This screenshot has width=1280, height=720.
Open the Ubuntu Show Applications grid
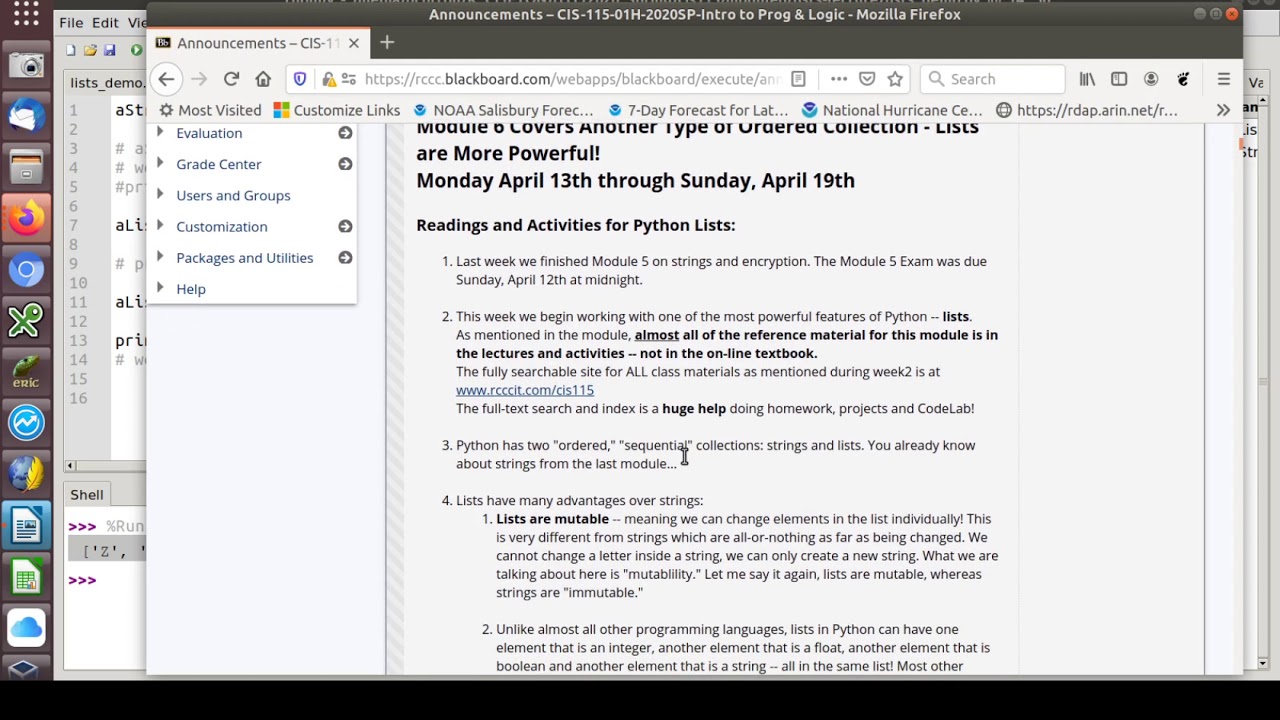26,14
